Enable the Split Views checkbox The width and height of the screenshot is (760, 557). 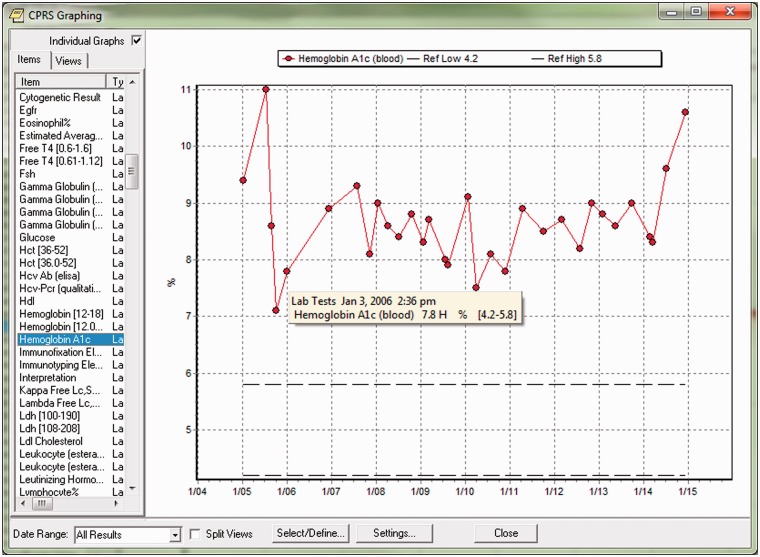pos(195,534)
